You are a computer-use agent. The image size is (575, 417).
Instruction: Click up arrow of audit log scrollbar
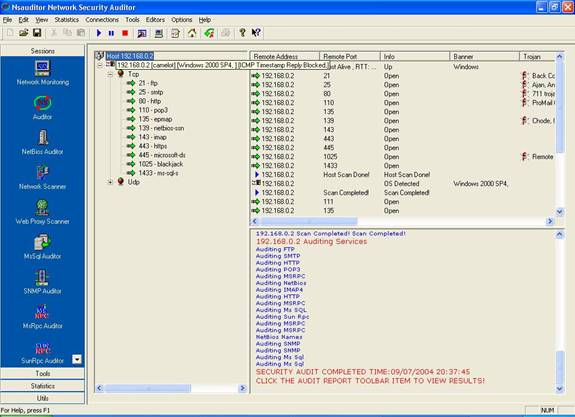tap(559, 235)
